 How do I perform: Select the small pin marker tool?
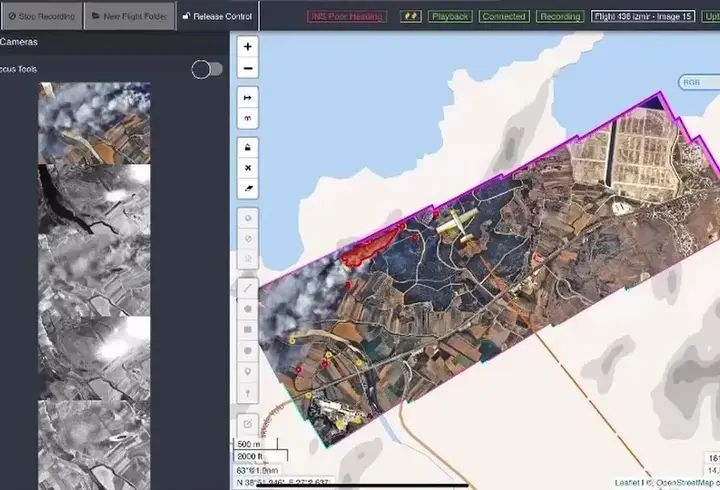point(248,393)
